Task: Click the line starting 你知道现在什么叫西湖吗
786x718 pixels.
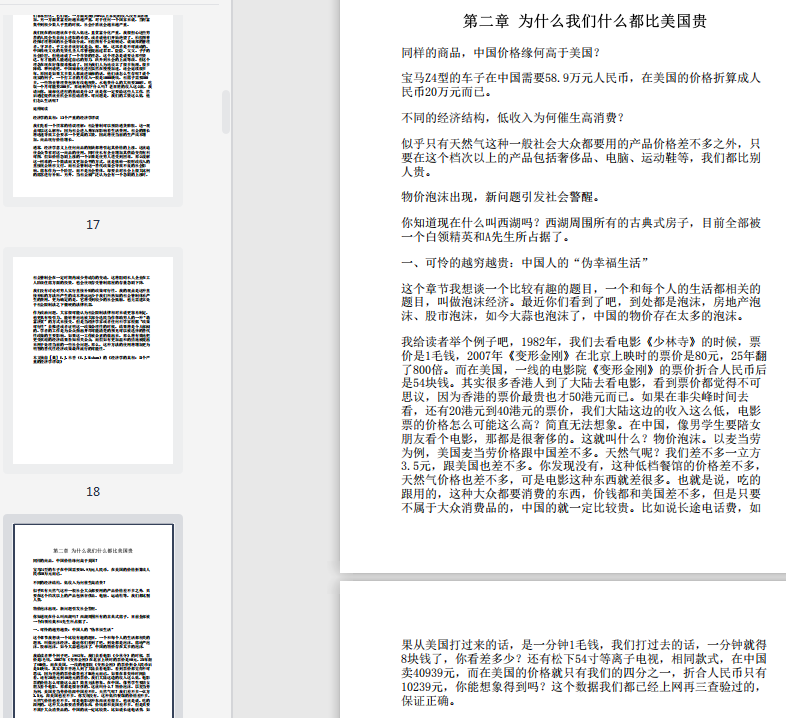Action: click(581, 223)
